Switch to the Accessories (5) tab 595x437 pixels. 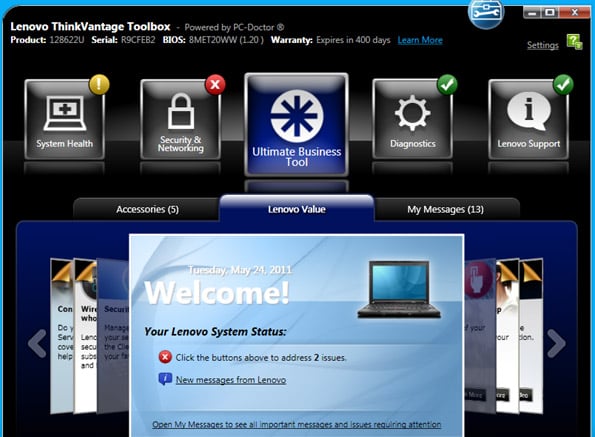[147, 209]
